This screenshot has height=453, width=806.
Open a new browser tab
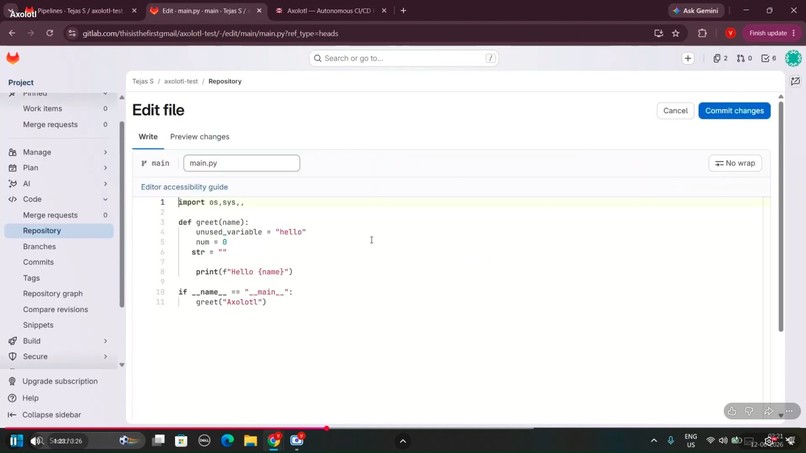tap(403, 10)
